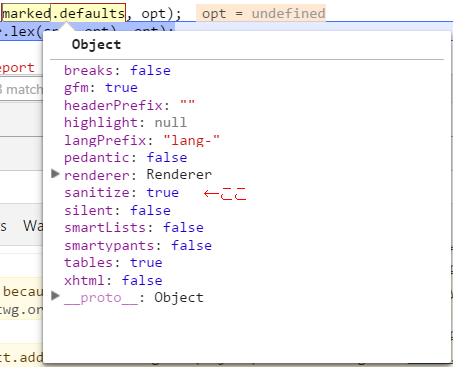
Task: Select the pedantic: false property
Action: 126,158
